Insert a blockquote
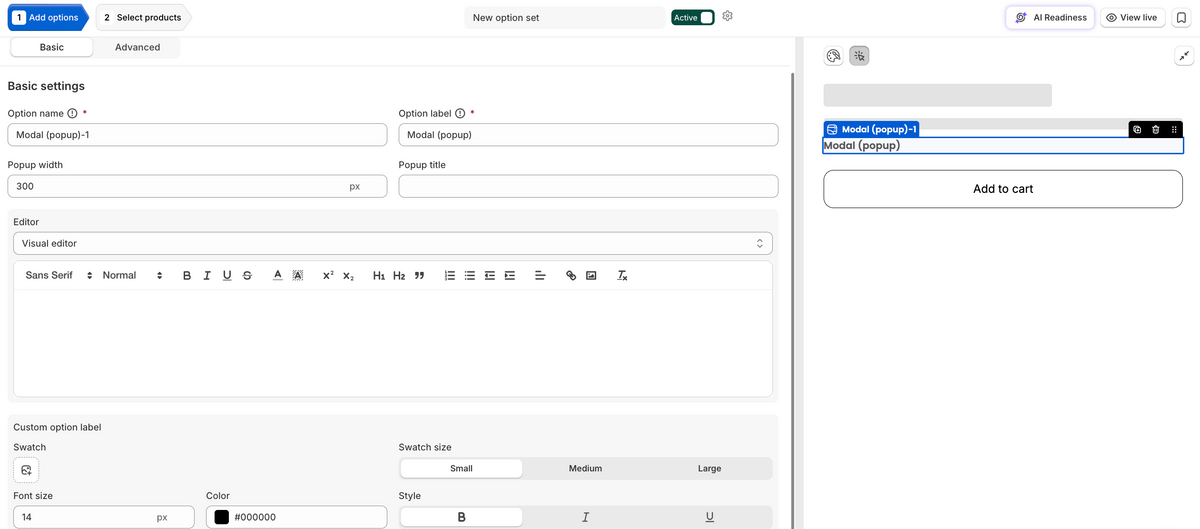The width and height of the screenshot is (1200, 529). [419, 275]
